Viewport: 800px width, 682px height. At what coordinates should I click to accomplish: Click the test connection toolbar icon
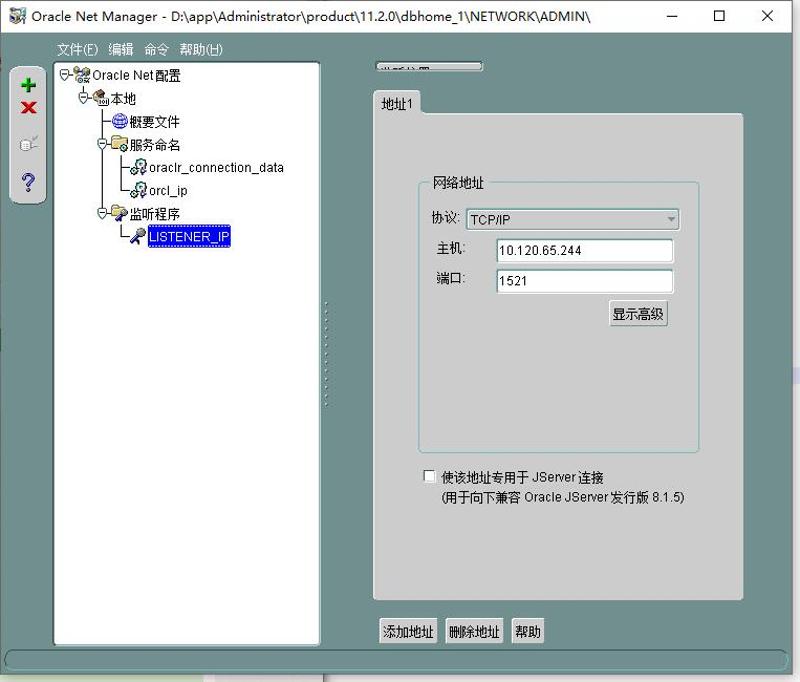pyautogui.click(x=28, y=144)
